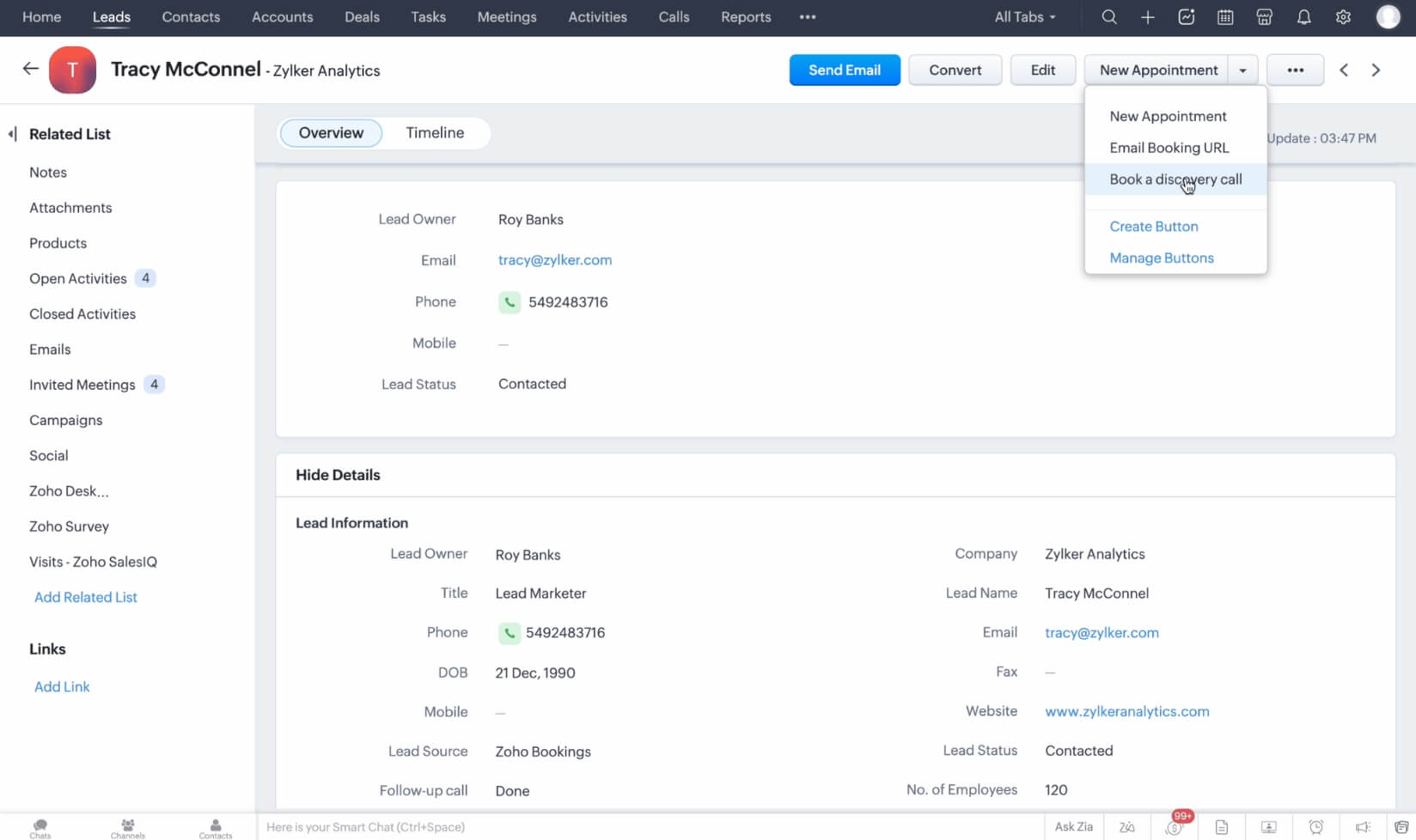Open the settings gear icon
Screen dimensions: 1416x840
[1344, 17]
